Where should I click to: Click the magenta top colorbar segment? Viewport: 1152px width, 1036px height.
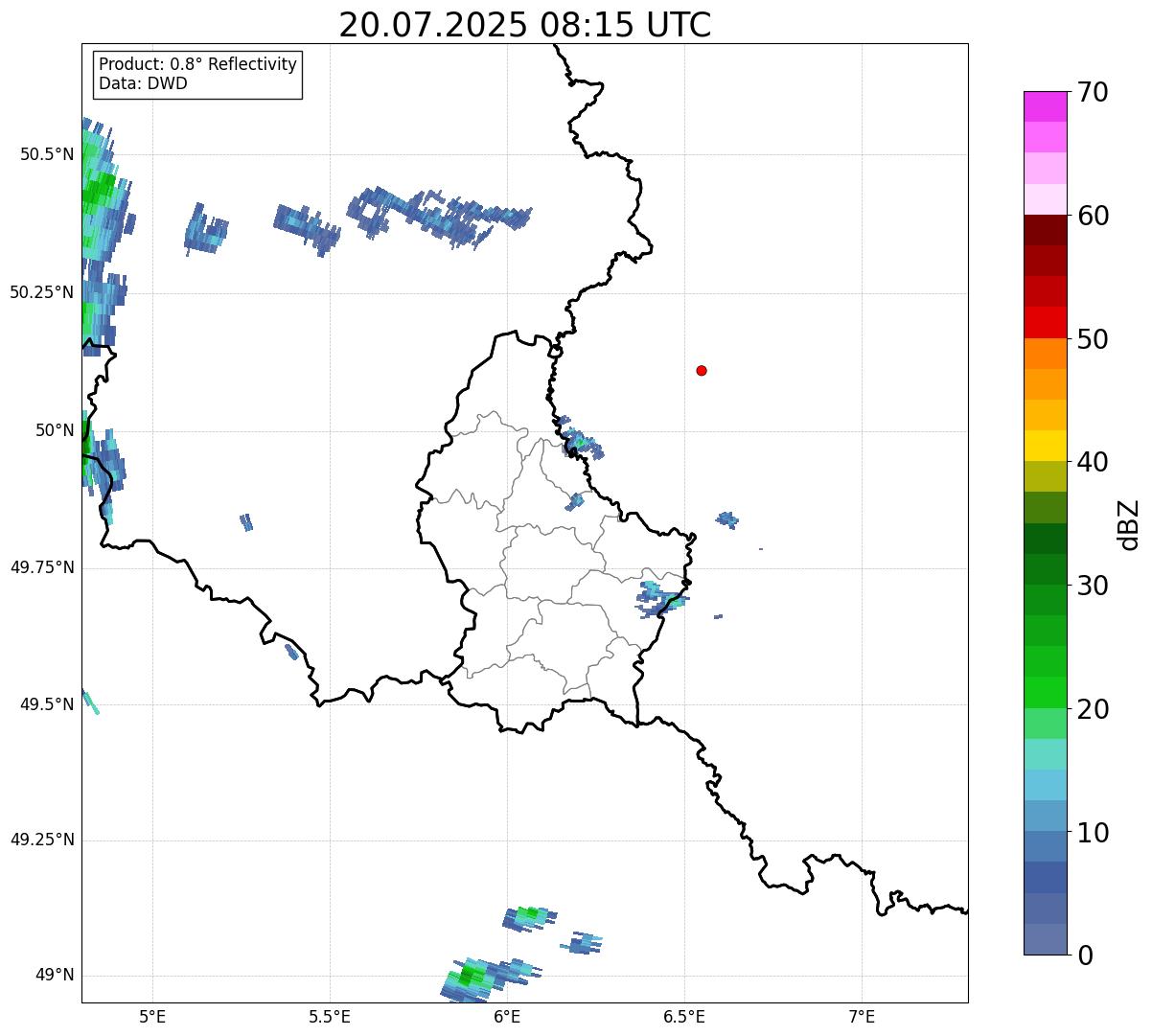pos(1045,106)
